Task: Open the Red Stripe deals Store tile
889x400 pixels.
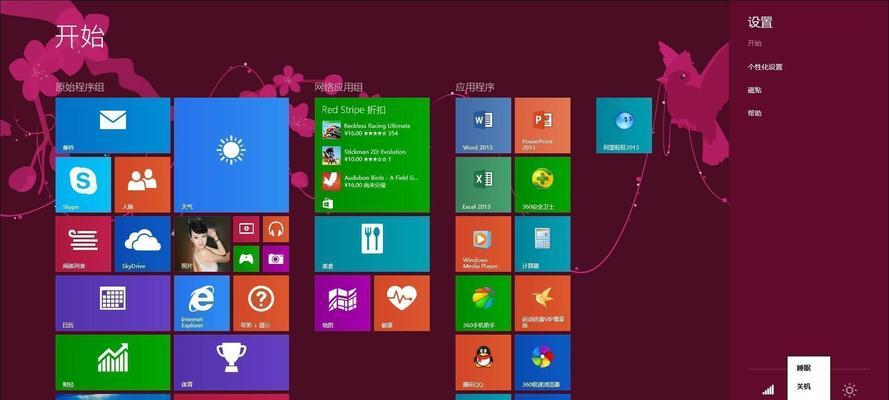Action: click(372, 155)
